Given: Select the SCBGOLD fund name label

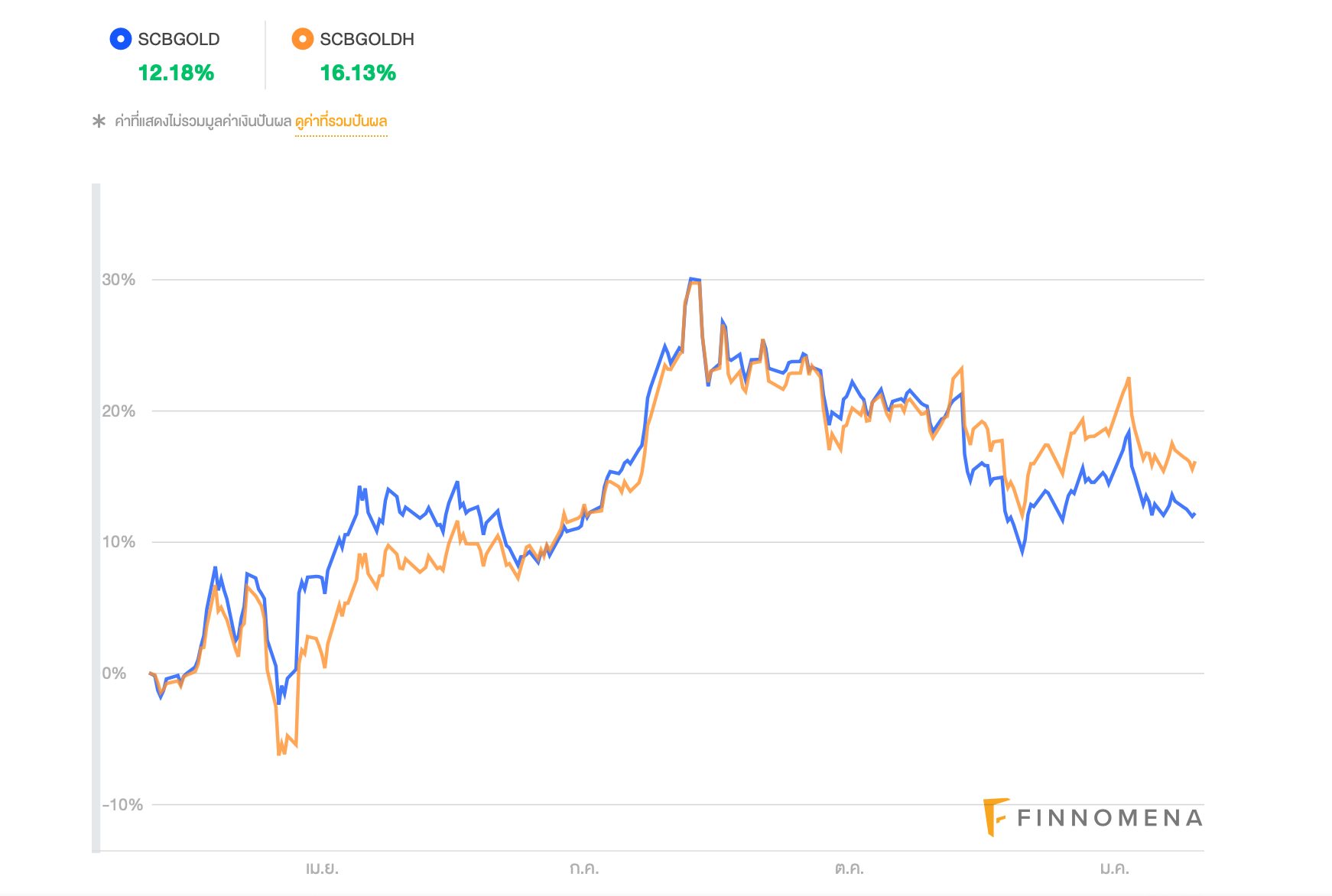Looking at the screenshot, I should [179, 40].
